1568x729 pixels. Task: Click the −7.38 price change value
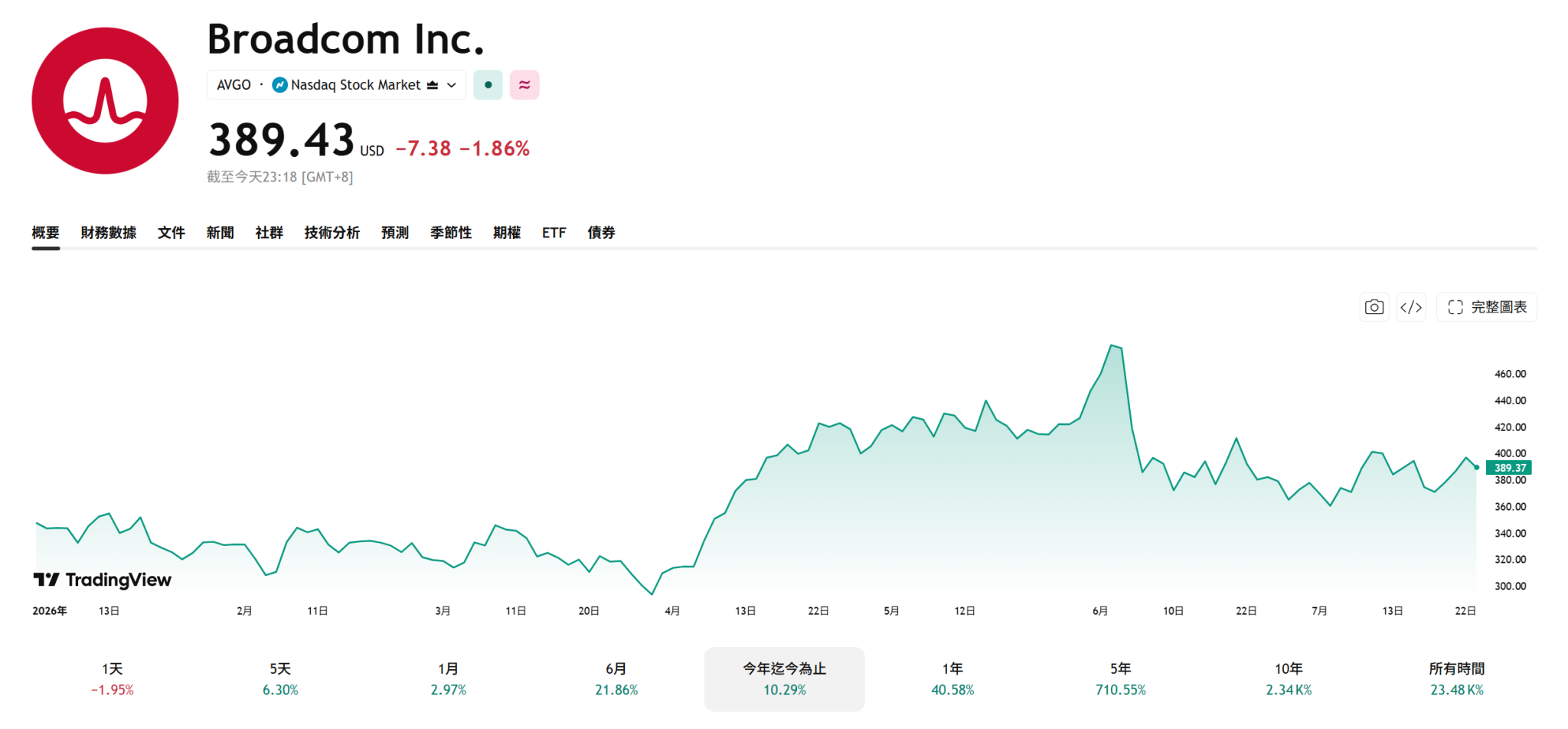[423, 149]
